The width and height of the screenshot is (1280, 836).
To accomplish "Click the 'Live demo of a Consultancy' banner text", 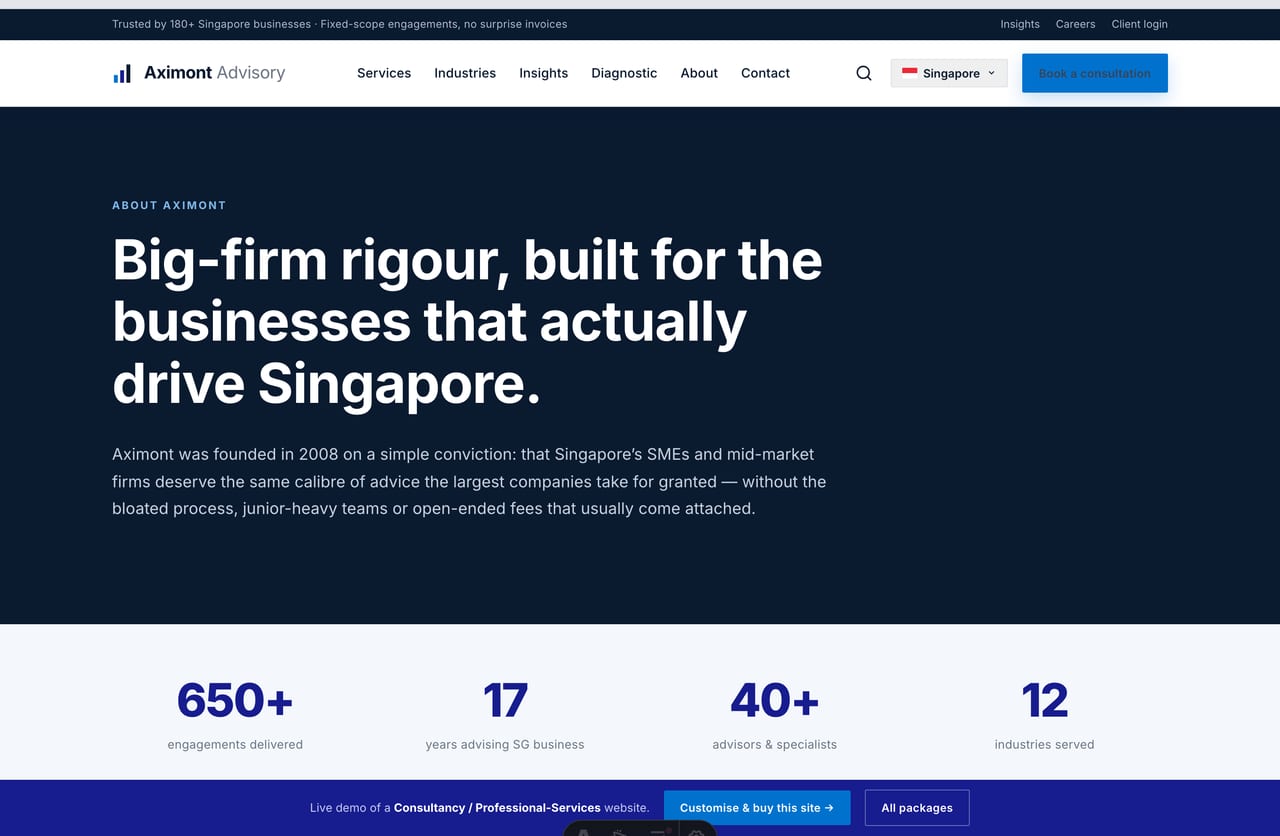I will [x=480, y=808].
